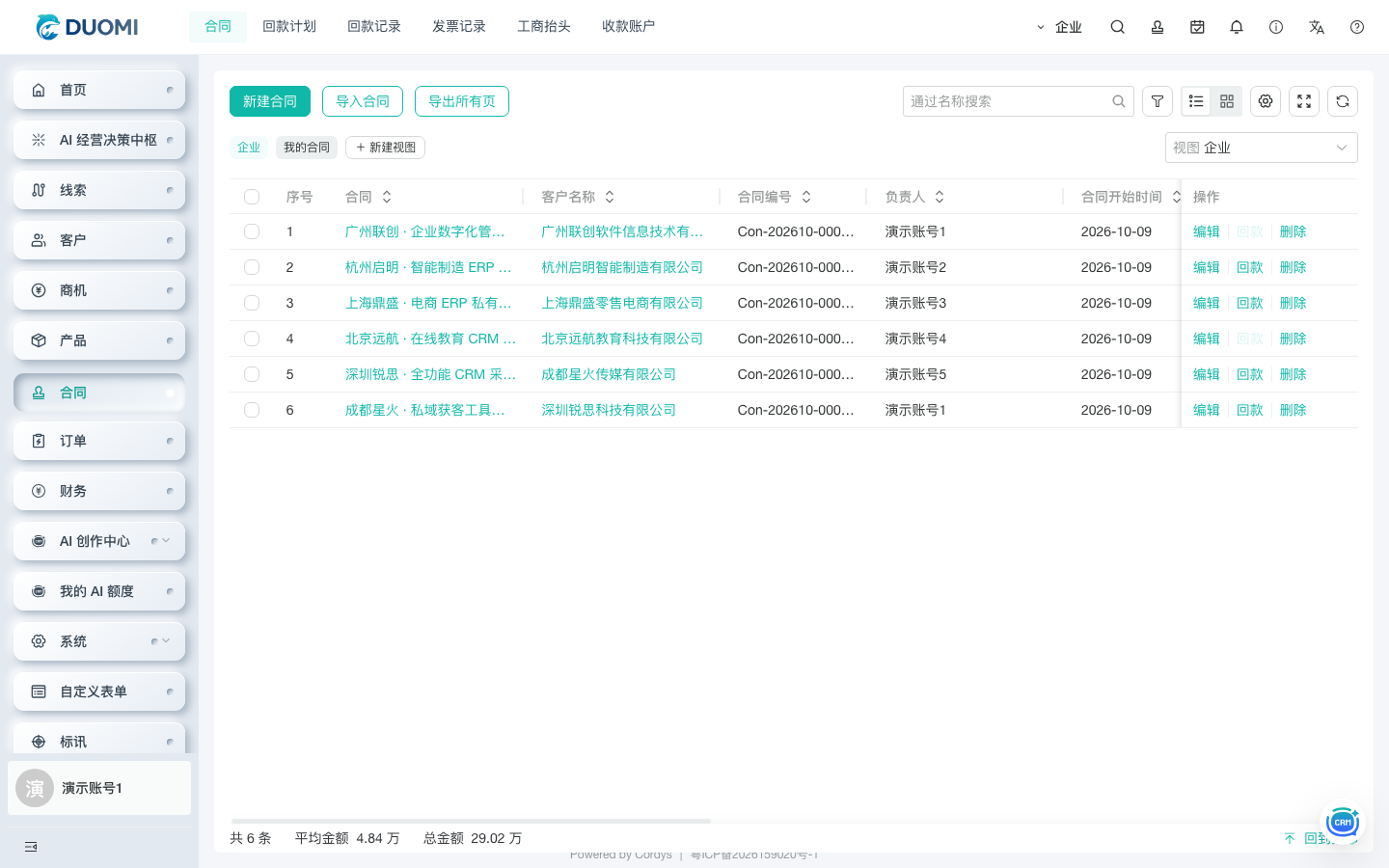Open 杭州启明智能制造有限公司 customer link
Viewport: 1389px width, 868px height.
pyautogui.click(x=622, y=267)
